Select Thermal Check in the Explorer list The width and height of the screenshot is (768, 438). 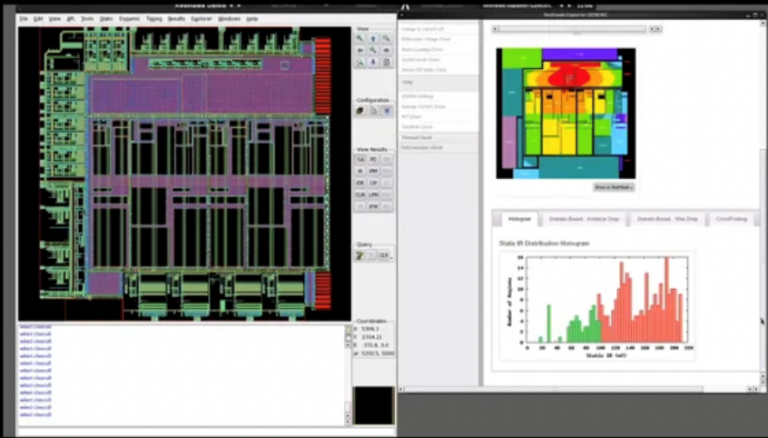tap(417, 138)
